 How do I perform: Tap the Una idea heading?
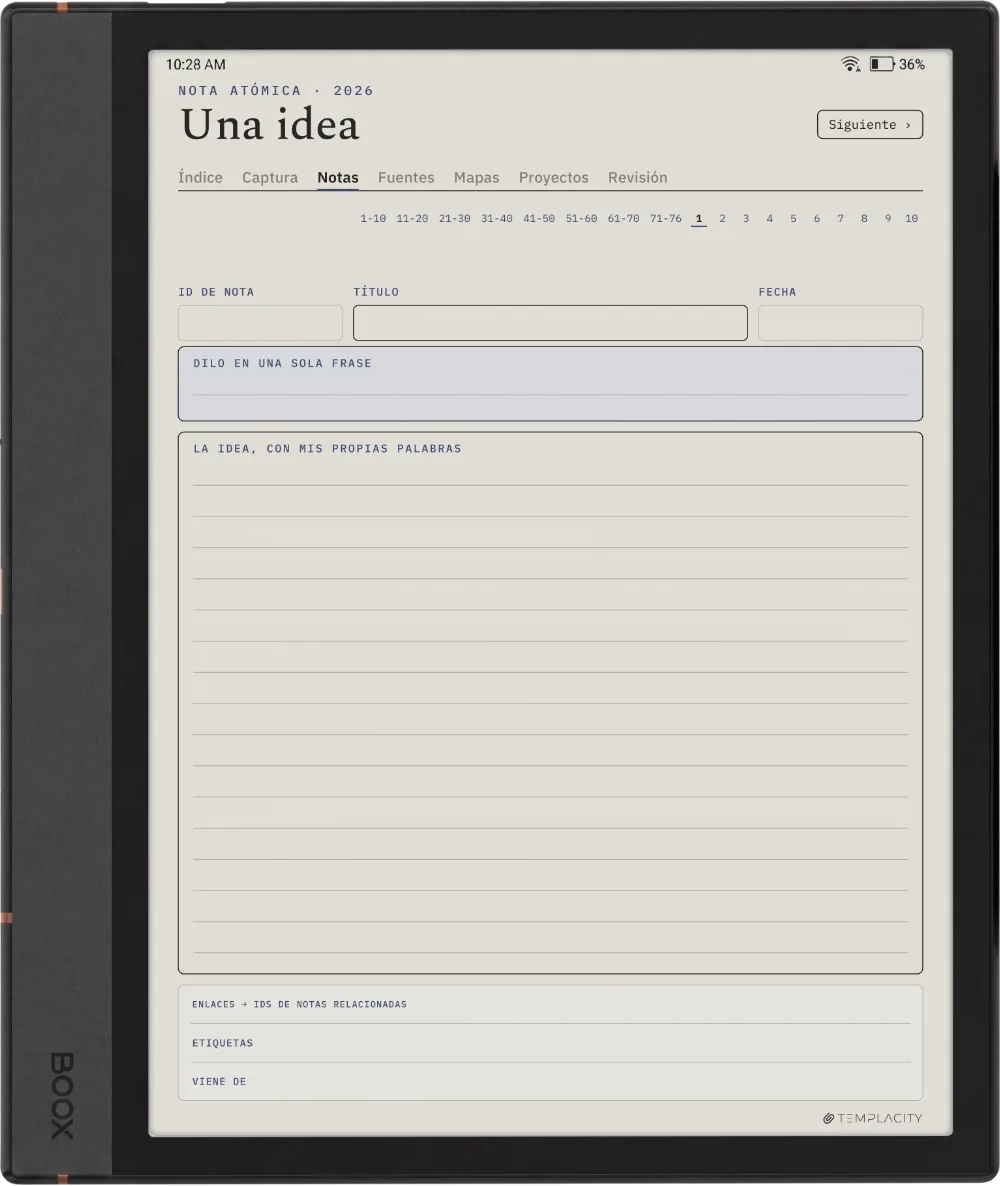point(270,124)
